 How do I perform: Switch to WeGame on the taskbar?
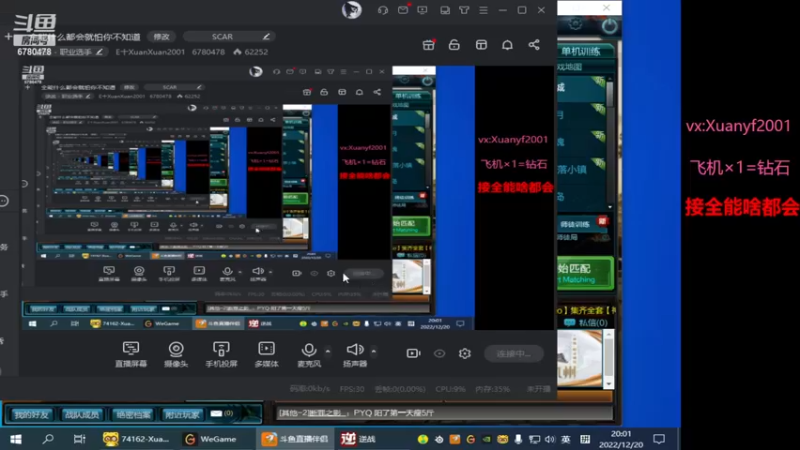click(211, 439)
